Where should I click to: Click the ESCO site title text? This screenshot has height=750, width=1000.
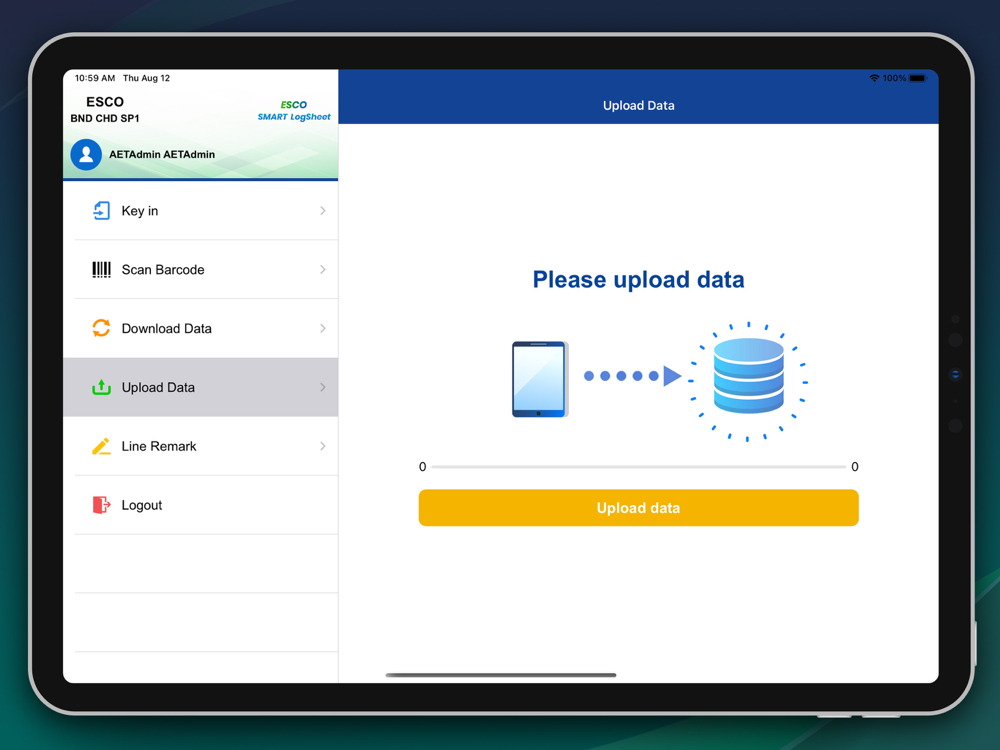click(105, 102)
